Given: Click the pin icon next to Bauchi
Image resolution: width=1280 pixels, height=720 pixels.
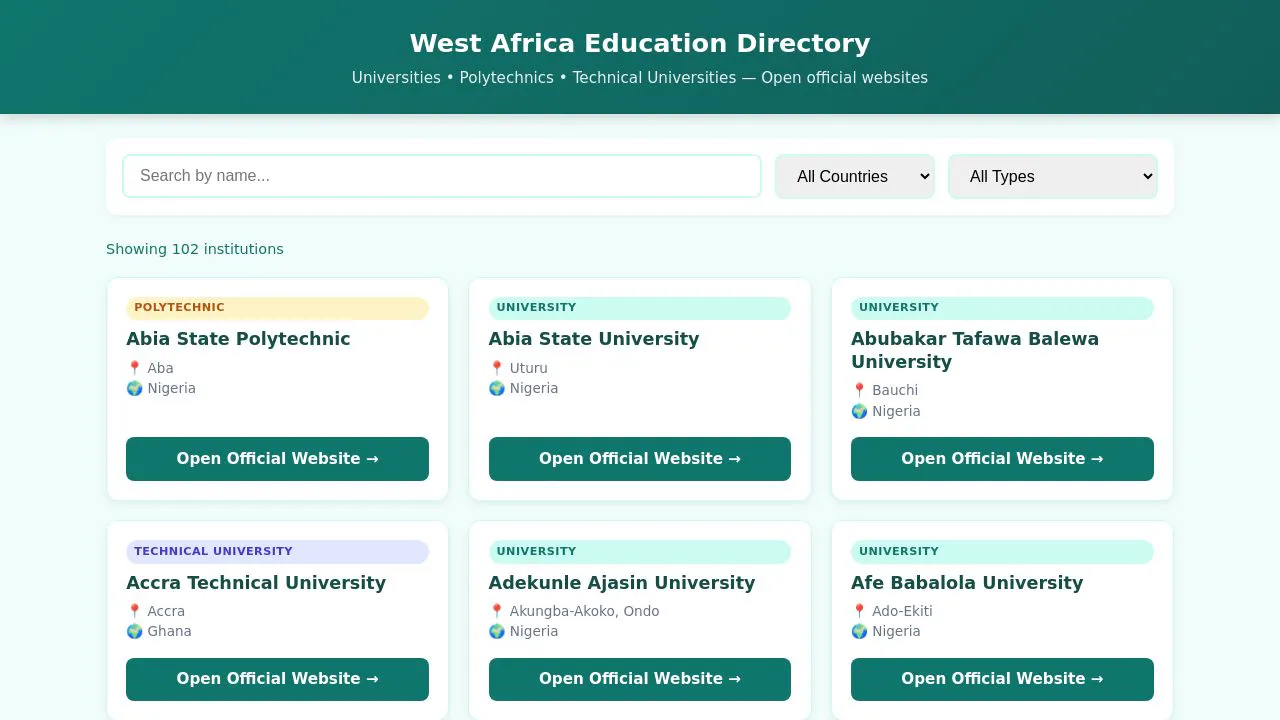Looking at the screenshot, I should 859,390.
